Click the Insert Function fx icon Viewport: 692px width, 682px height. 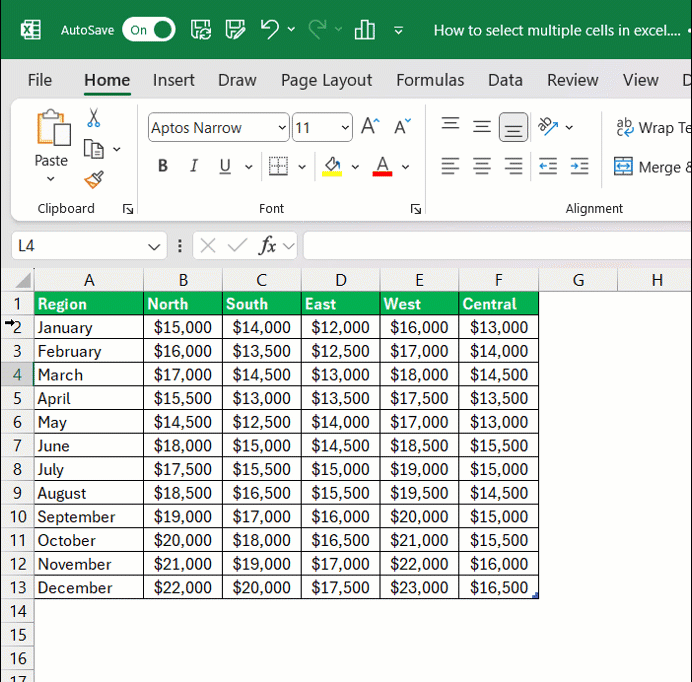point(267,245)
